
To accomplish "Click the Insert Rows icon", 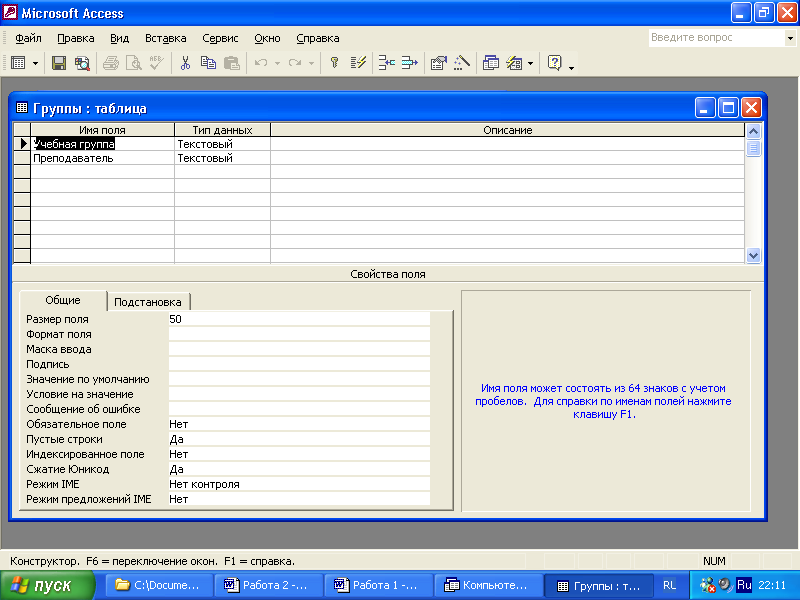I will (x=387, y=63).
